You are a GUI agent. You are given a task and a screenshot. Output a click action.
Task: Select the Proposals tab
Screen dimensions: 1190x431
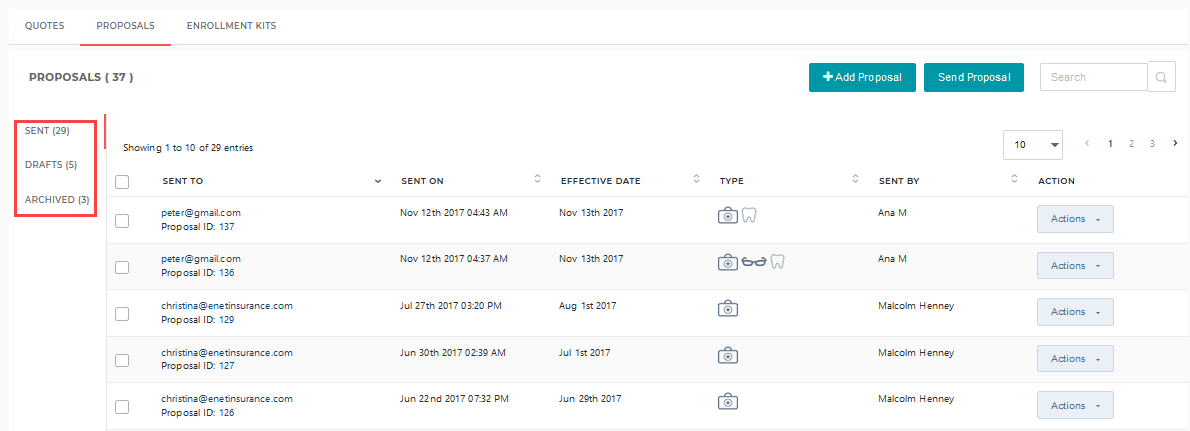point(125,26)
